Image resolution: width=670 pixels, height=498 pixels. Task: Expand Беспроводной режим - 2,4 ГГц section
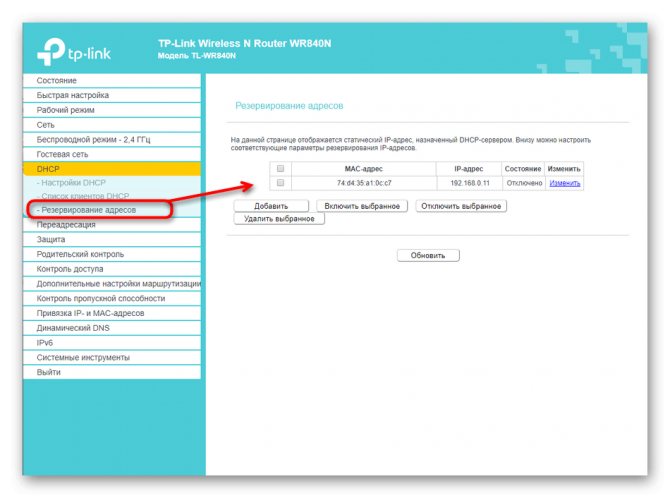tap(112, 139)
